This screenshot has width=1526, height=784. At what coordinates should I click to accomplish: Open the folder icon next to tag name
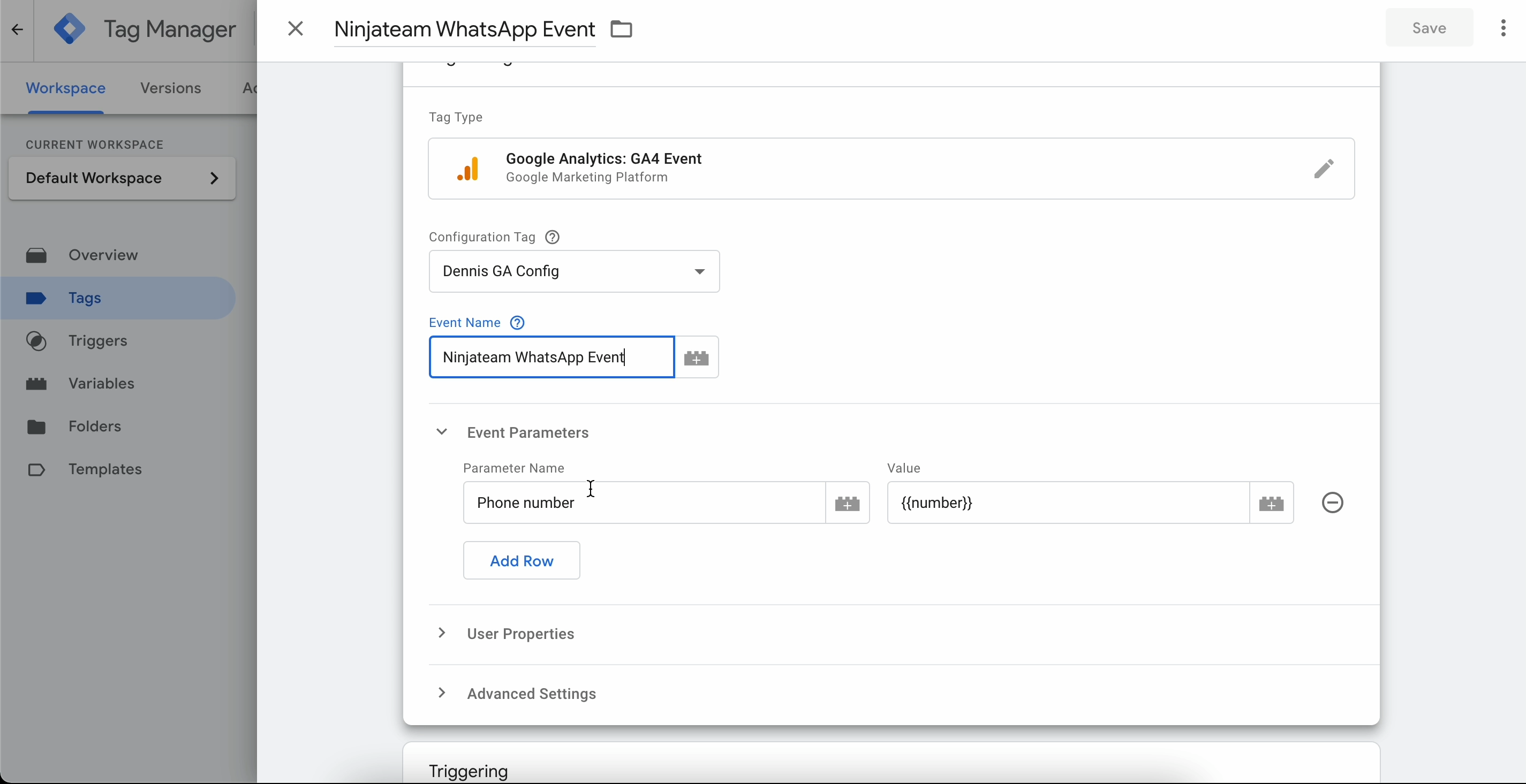coord(622,29)
